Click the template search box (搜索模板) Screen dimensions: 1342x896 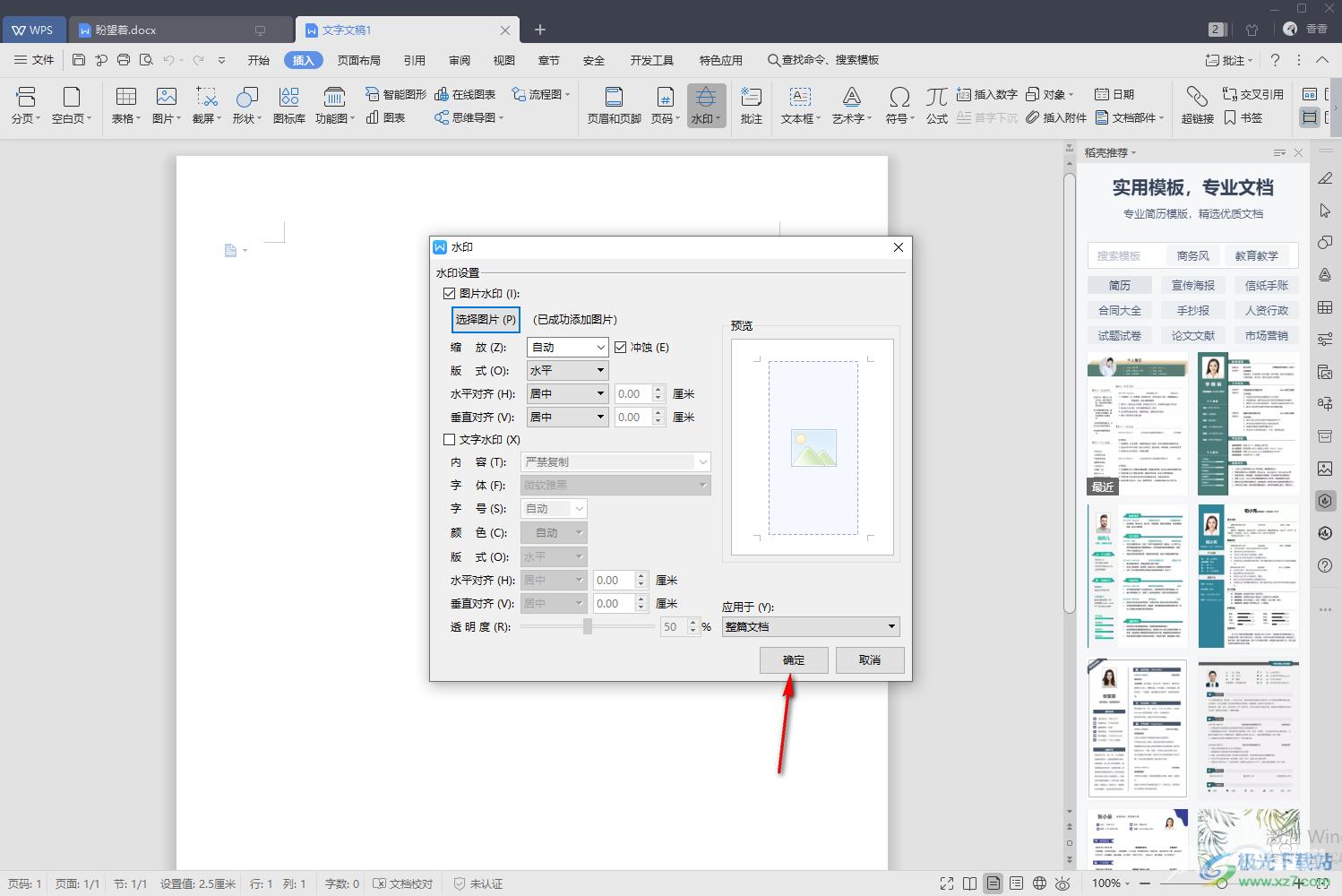(1125, 255)
